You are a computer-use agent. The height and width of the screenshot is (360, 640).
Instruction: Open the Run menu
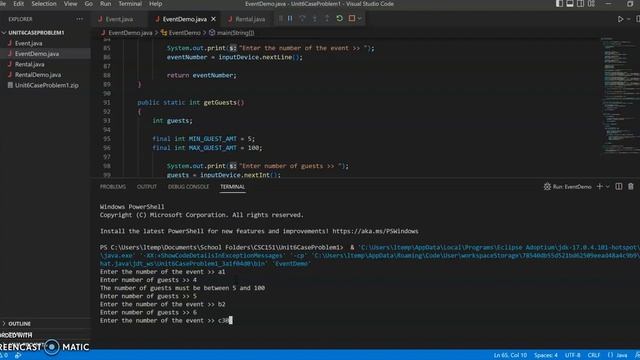tap(105, 4)
